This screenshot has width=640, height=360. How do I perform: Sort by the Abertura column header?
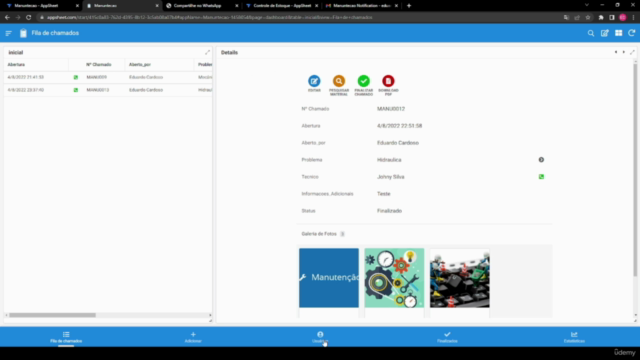(x=16, y=64)
